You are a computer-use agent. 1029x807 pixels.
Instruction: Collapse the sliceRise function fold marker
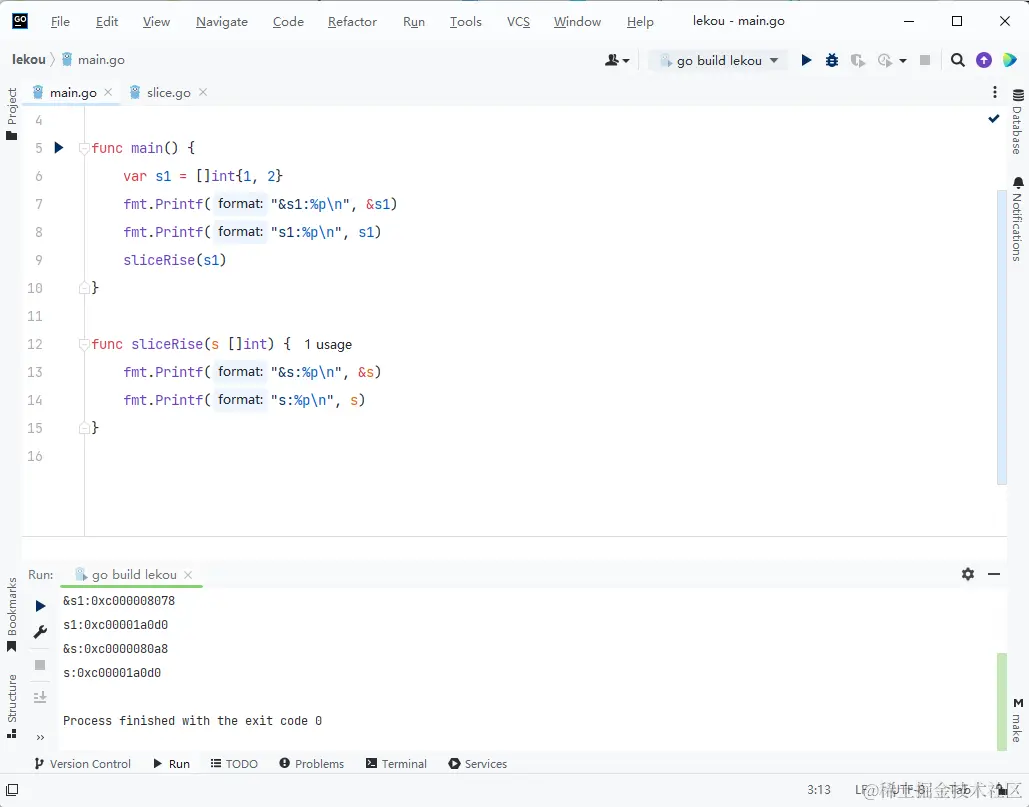click(83, 344)
